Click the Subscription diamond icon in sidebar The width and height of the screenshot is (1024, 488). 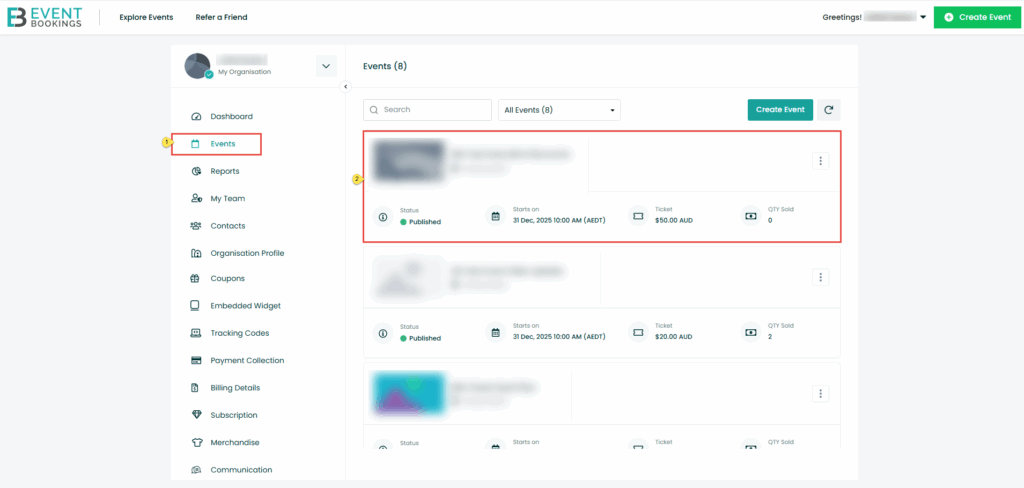point(196,415)
